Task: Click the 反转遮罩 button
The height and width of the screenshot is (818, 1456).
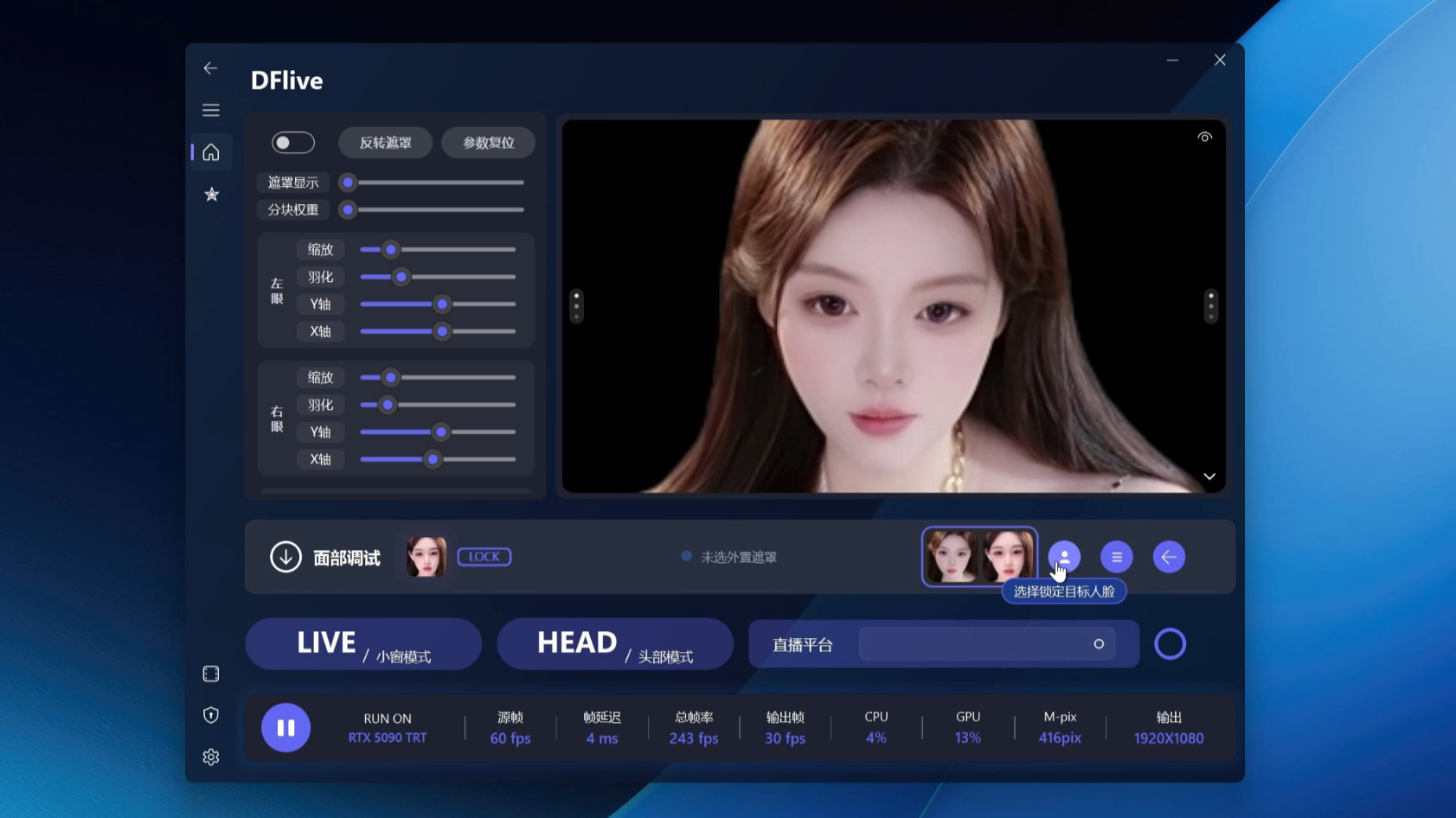Action: tap(385, 143)
